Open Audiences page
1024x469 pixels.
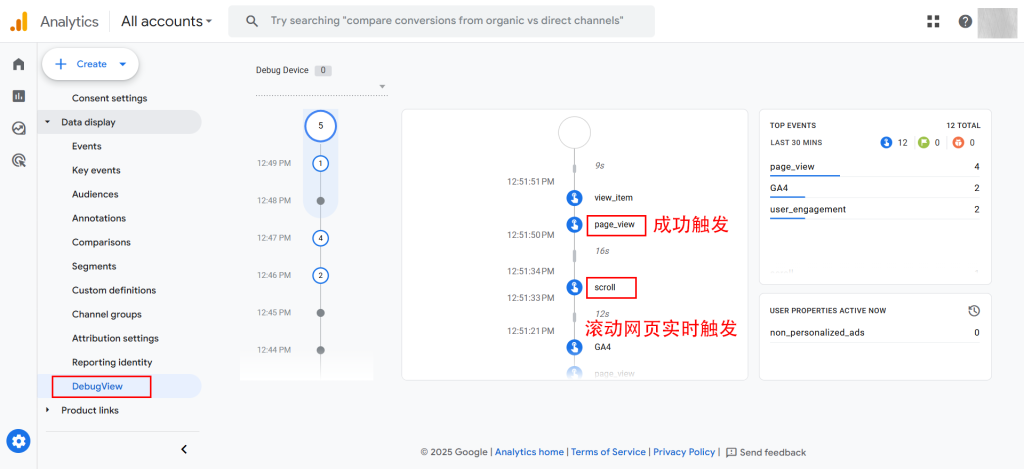tap(95, 194)
